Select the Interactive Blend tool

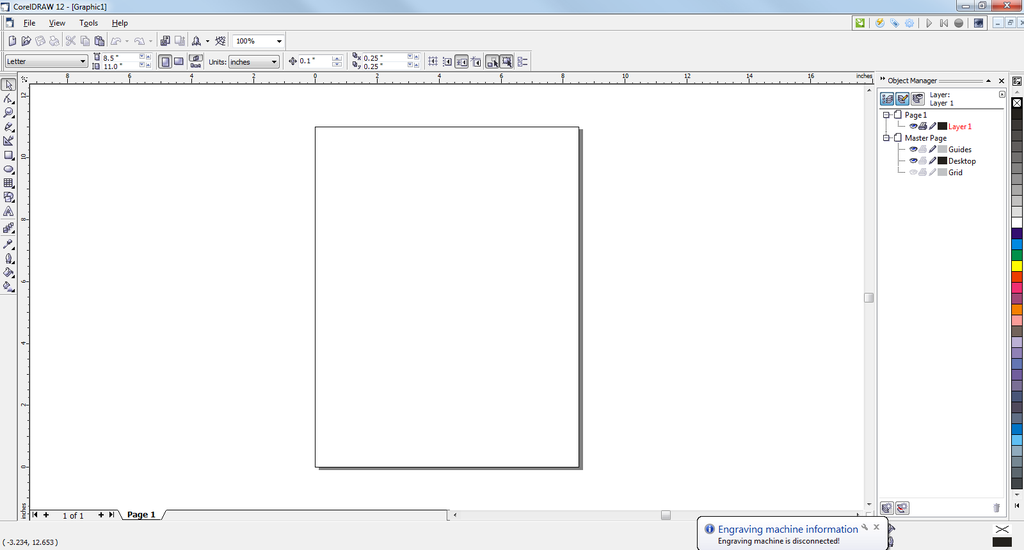pyautogui.click(x=8, y=228)
